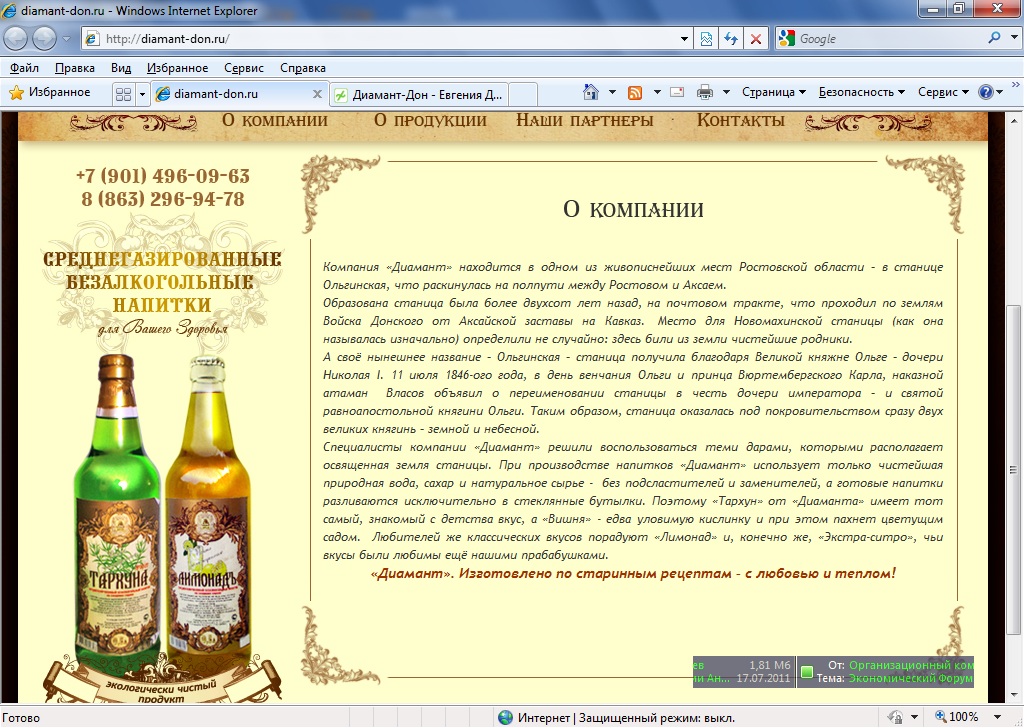The image size is (1024, 728).
Task: Open notification subject Экономический Форум
Action: [910, 678]
